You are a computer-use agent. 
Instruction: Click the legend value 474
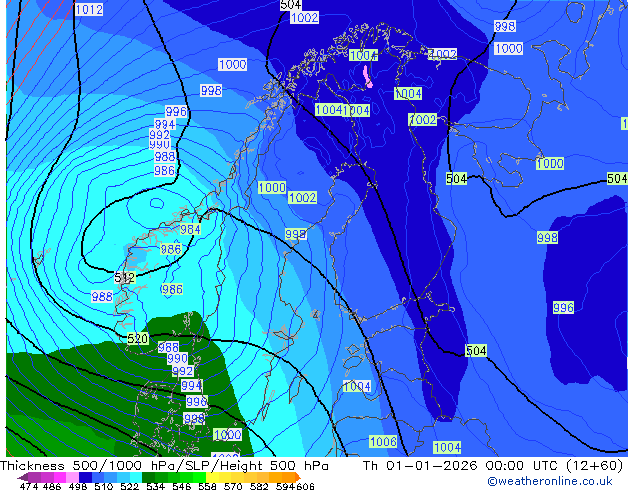[29, 486]
